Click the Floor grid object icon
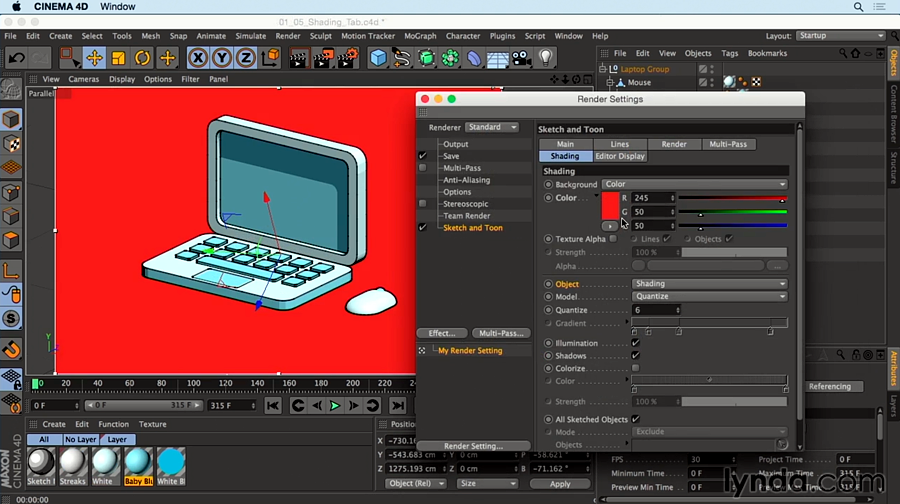The width and height of the screenshot is (900, 504). [x=497, y=59]
